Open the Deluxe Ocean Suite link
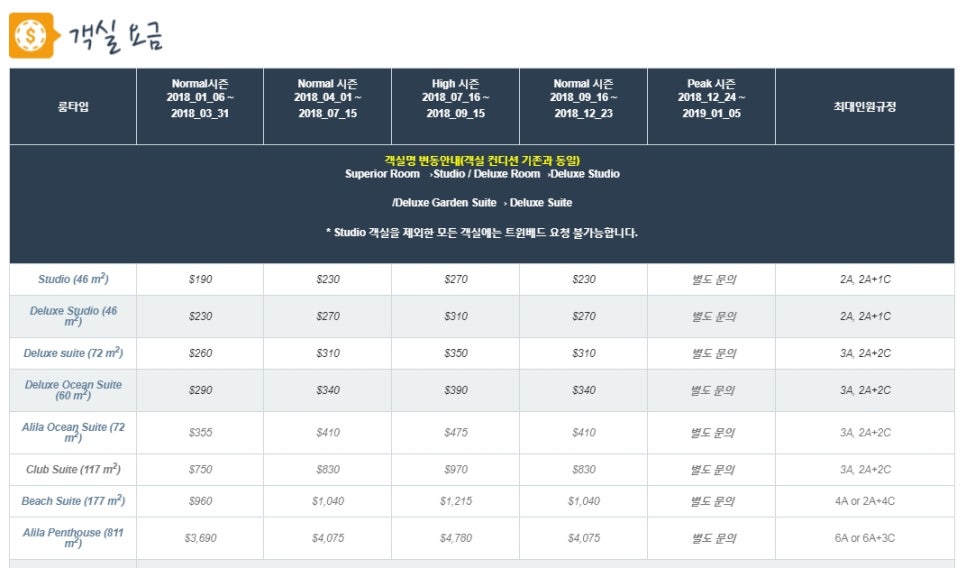Viewport: 966px width, 568px height. 73,390
